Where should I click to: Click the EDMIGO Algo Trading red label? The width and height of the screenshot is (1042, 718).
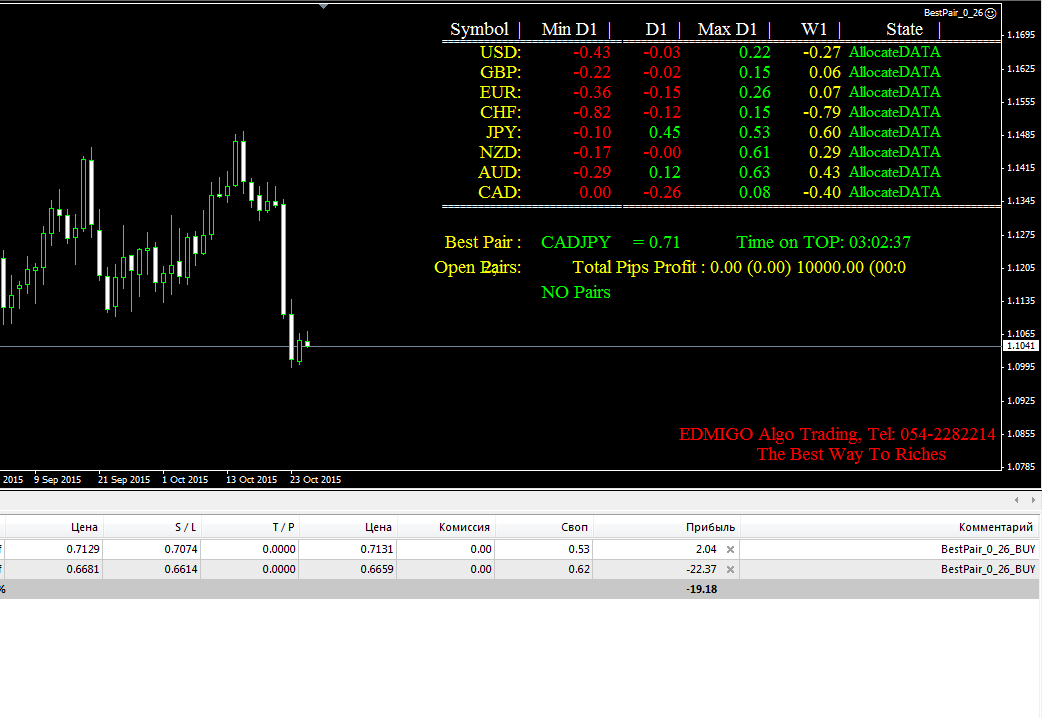click(837, 434)
